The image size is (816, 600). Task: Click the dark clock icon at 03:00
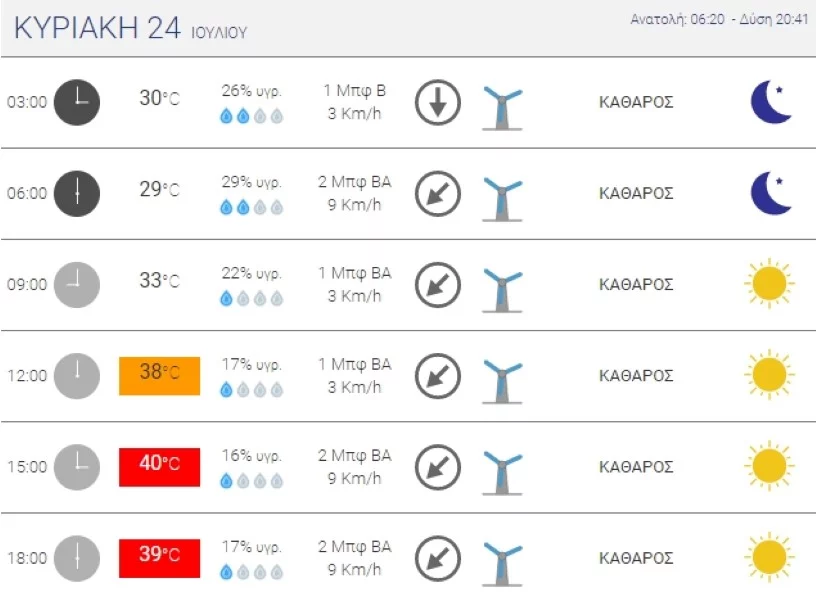click(x=76, y=102)
